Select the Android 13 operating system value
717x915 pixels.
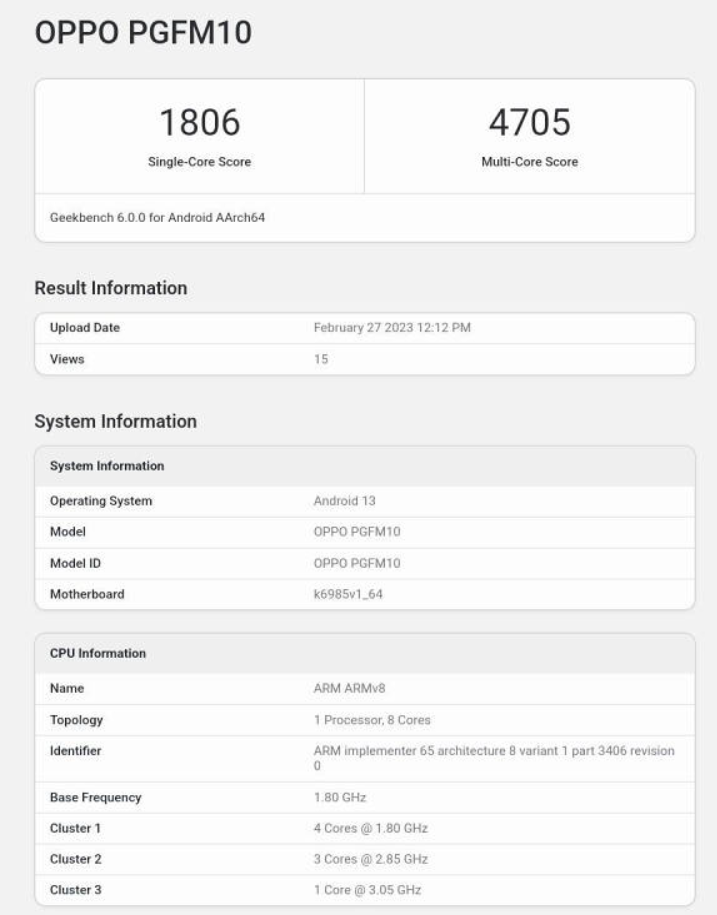[x=344, y=501]
